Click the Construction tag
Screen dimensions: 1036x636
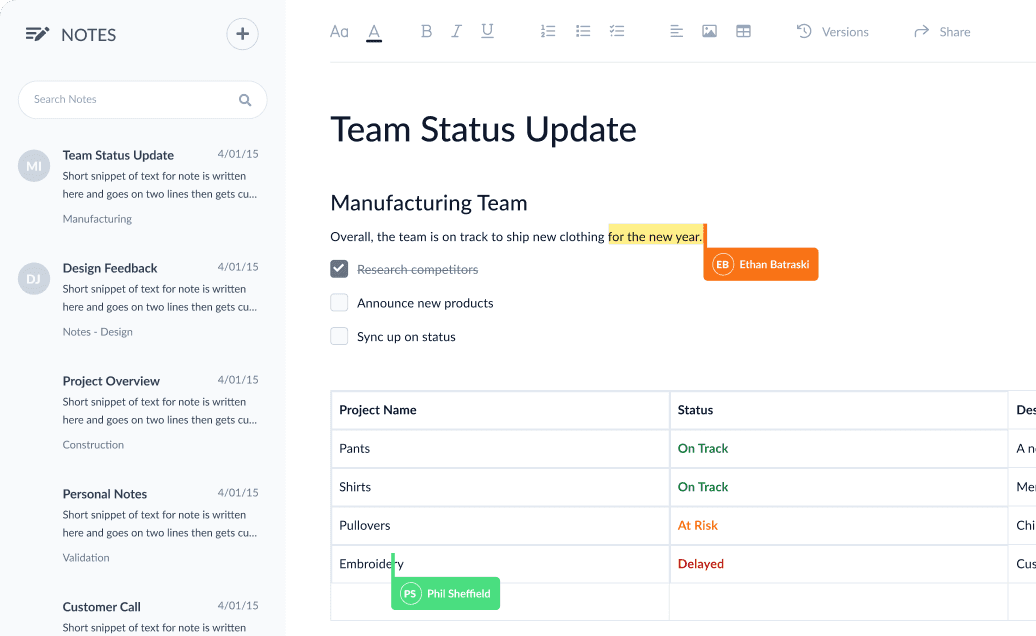[93, 444]
